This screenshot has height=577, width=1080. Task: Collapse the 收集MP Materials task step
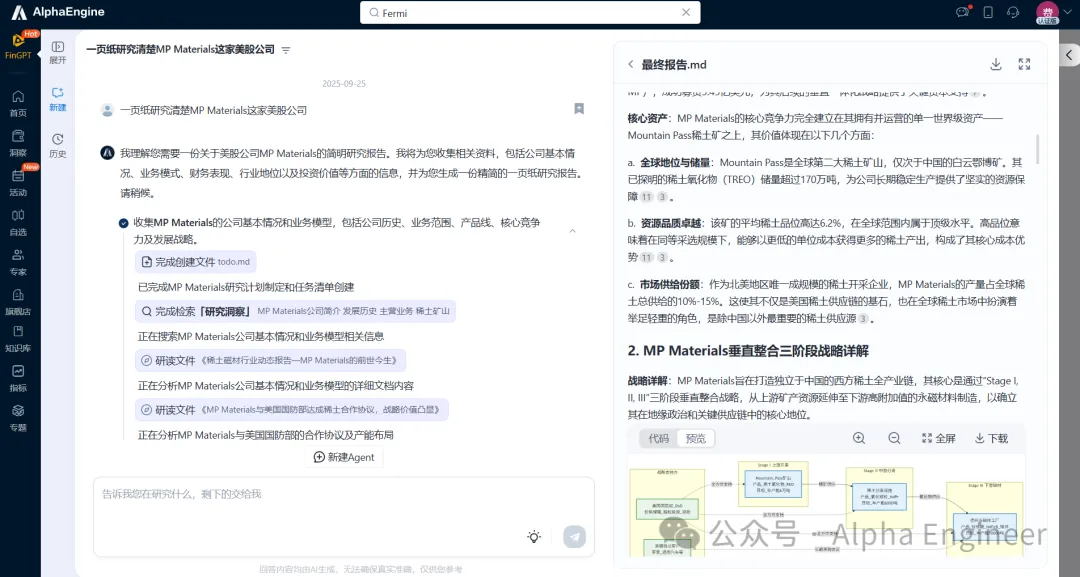tap(573, 231)
